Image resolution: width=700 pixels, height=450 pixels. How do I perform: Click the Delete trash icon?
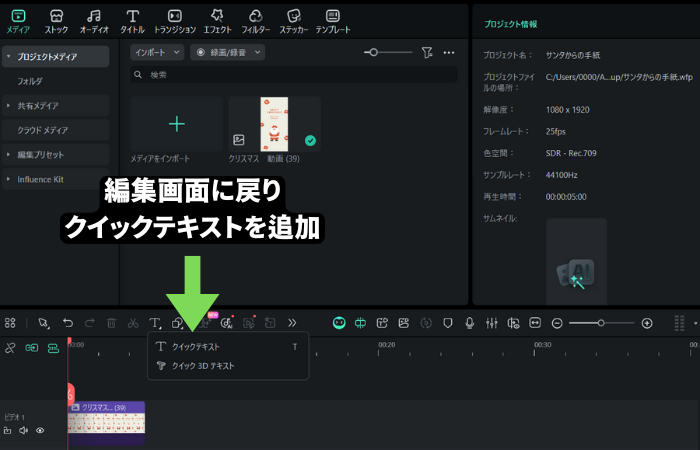click(111, 323)
